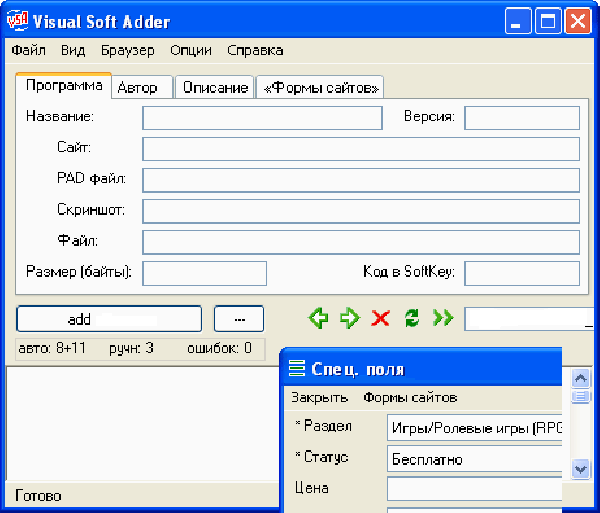This screenshot has height=513, width=600.
Task: Click into the Скриншот input field
Action: [361, 211]
